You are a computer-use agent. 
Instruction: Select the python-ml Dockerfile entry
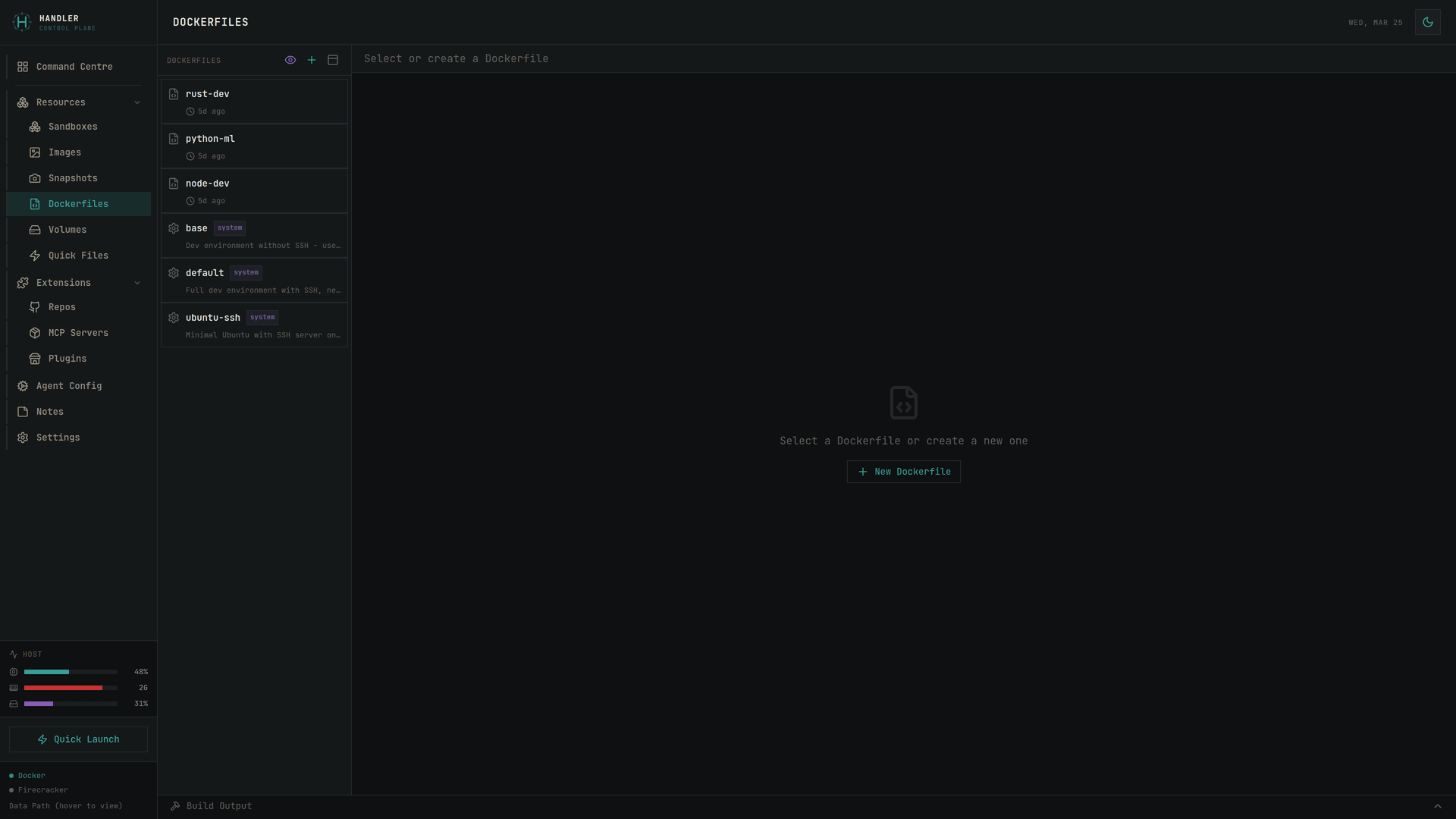(x=254, y=146)
